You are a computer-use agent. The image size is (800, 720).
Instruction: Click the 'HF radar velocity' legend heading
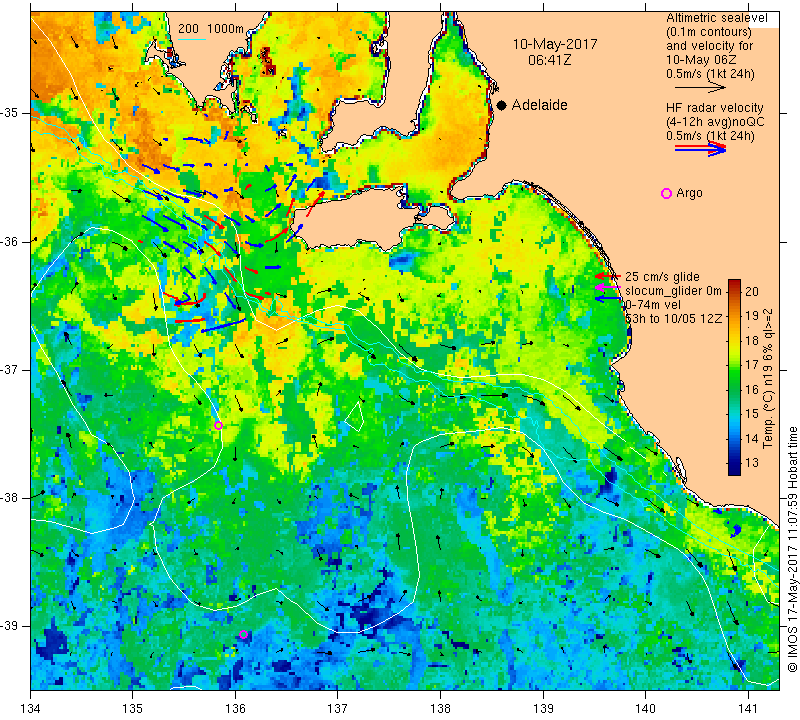coord(714,108)
